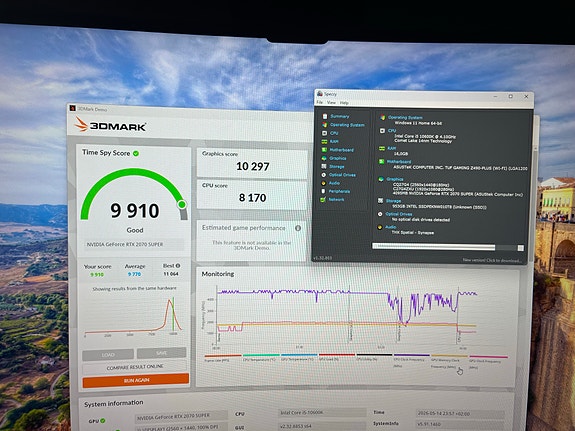Click the New version download link
The width and height of the screenshot is (575, 431).
coord(492,260)
